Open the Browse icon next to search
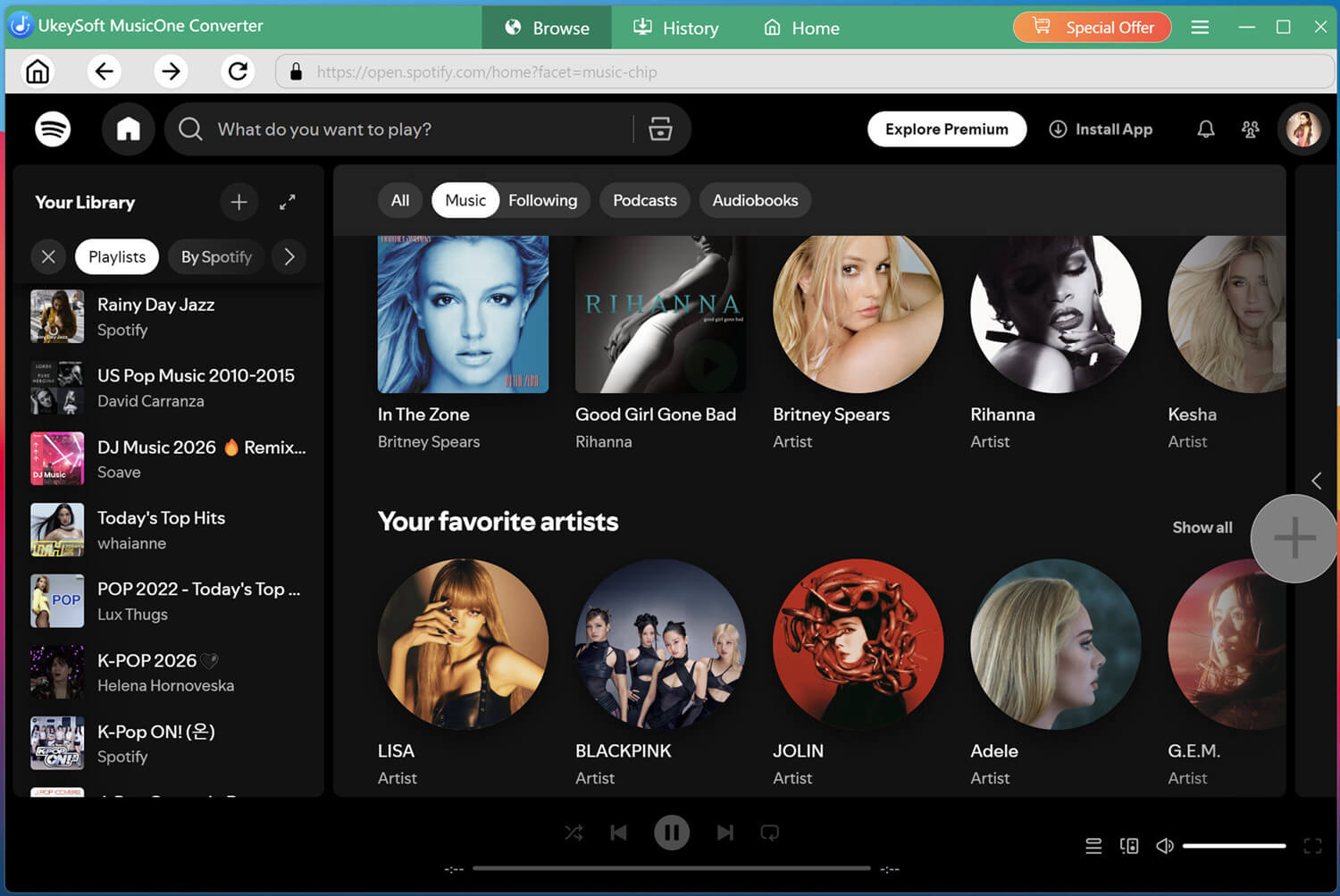 tap(660, 130)
